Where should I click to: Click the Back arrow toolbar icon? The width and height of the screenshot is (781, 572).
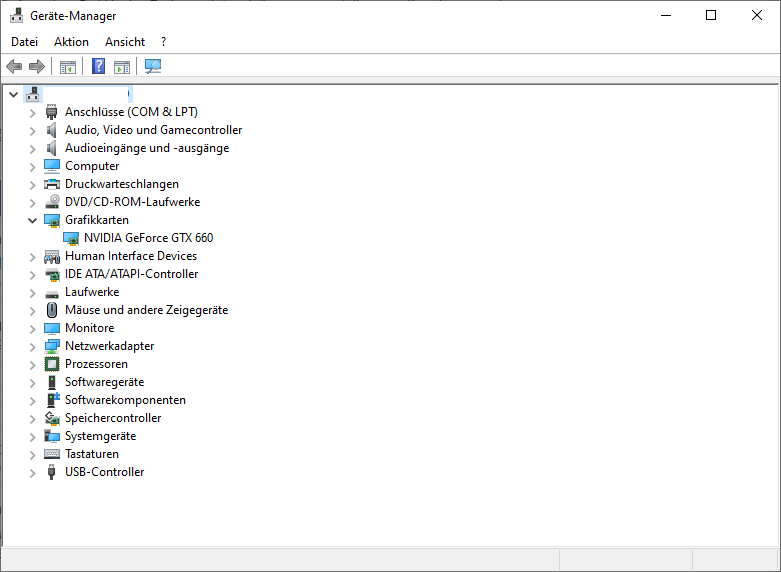[14, 66]
